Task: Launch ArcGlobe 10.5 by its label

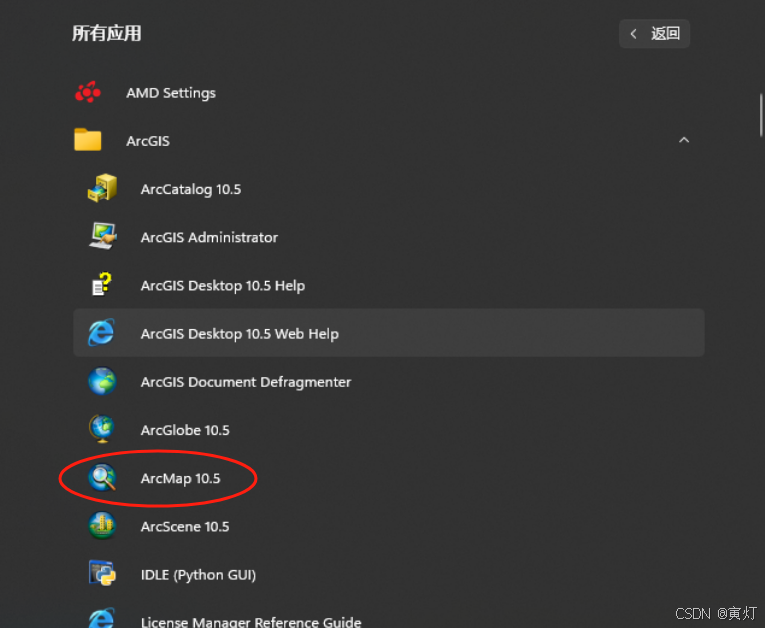Action: 185,430
